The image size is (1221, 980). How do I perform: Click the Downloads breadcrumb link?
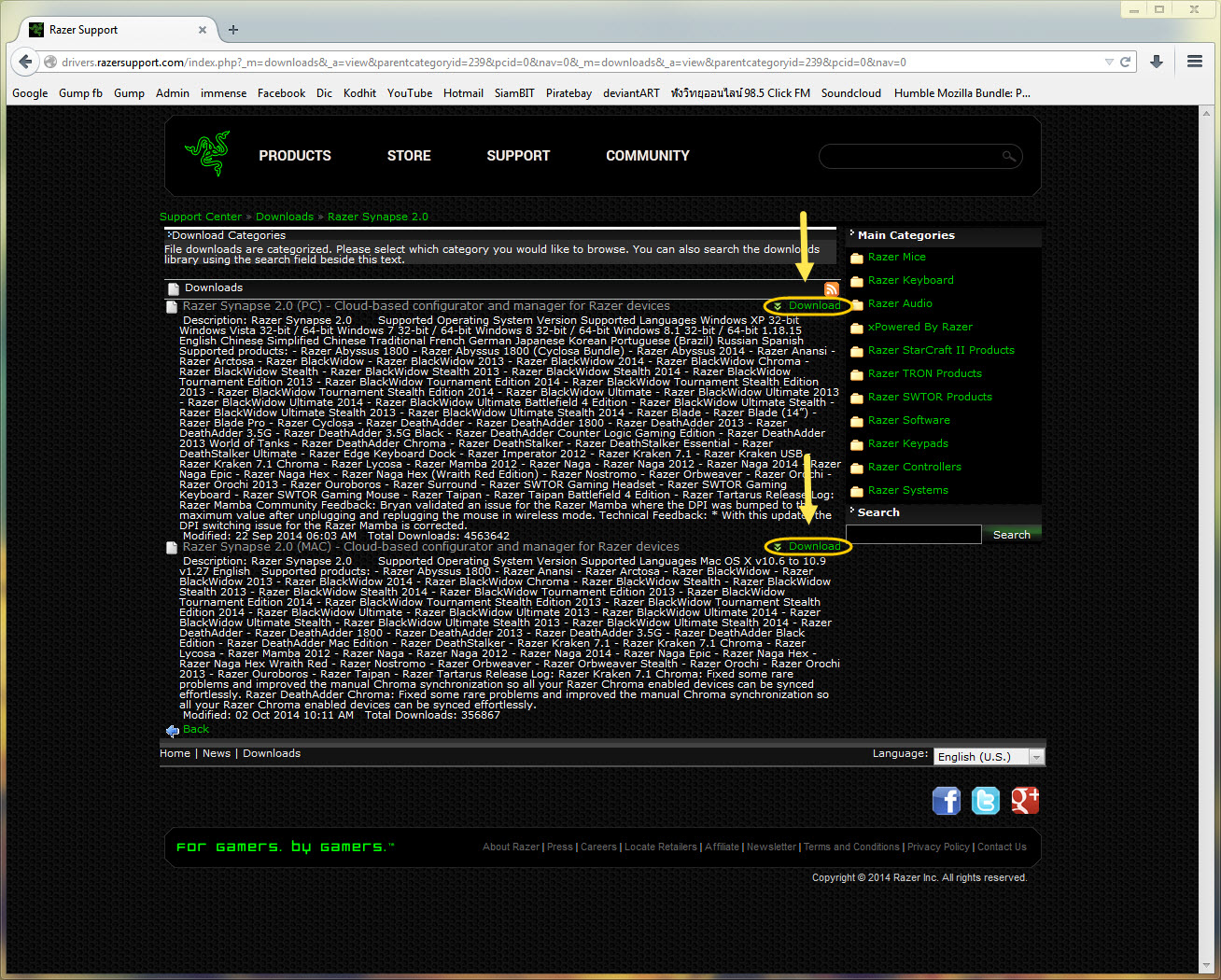[x=285, y=217]
